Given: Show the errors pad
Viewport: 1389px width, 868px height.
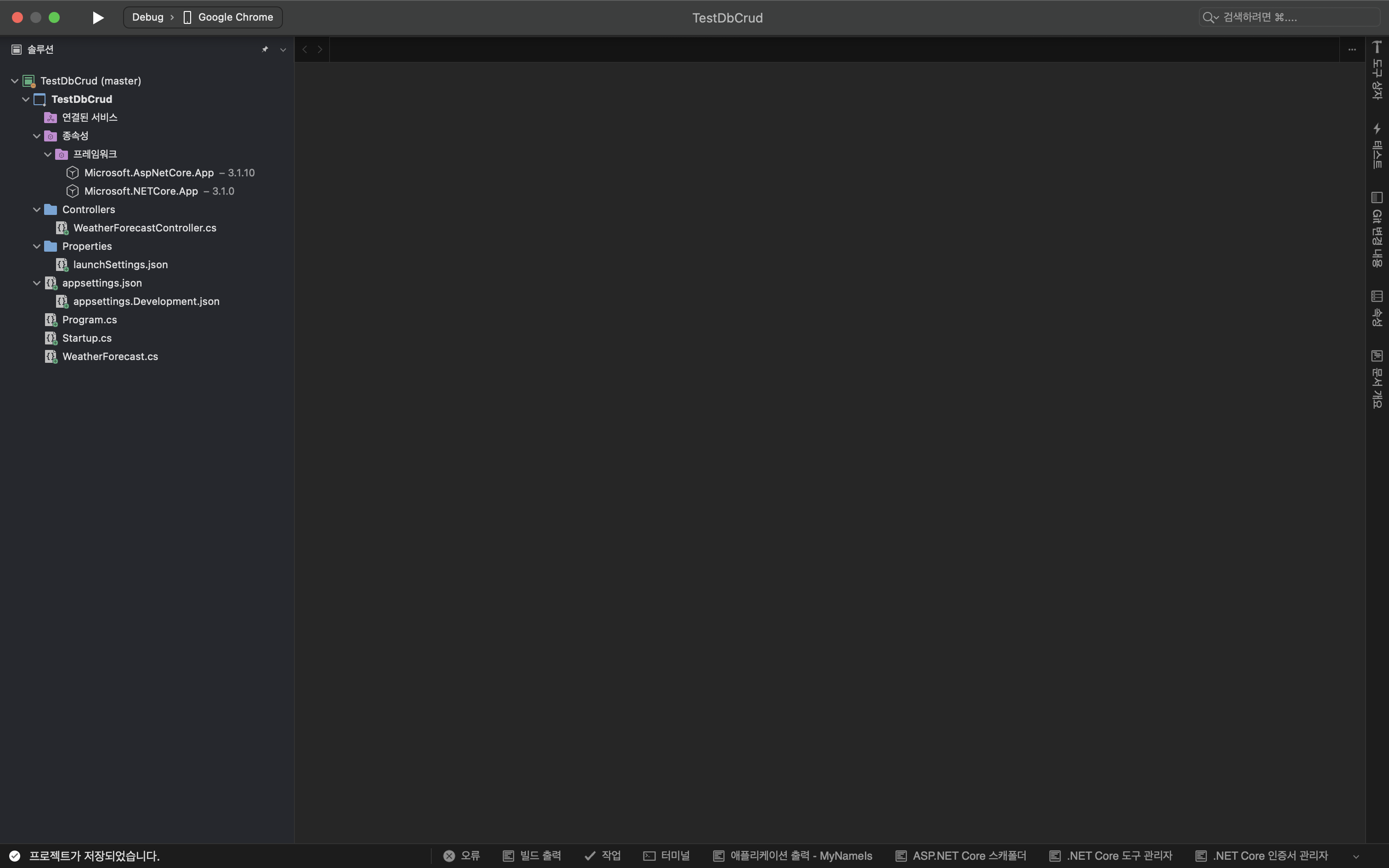Looking at the screenshot, I should point(462,856).
